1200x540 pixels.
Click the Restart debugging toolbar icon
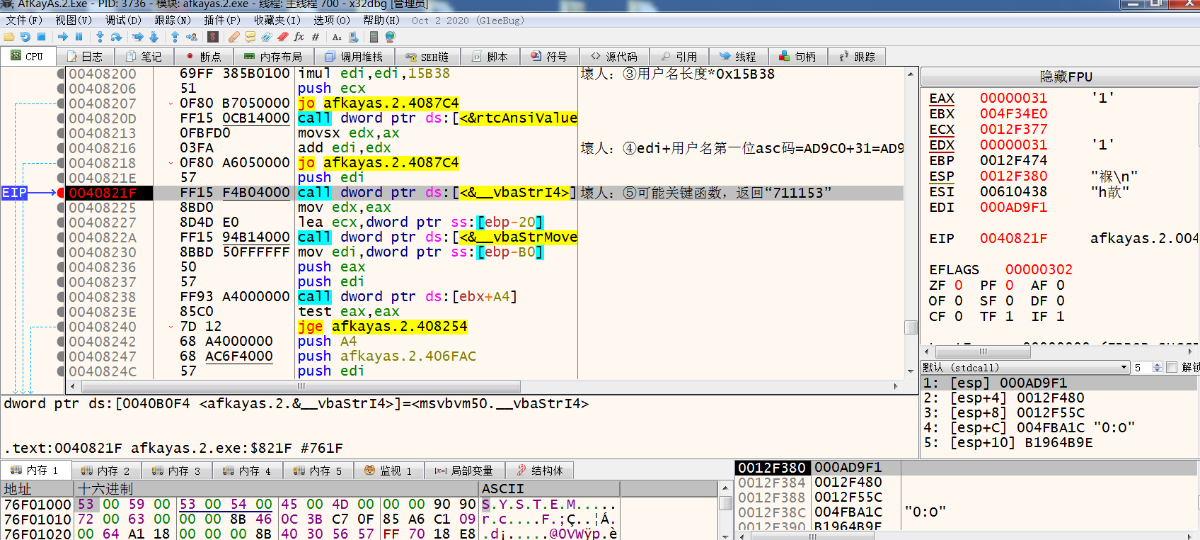(25, 36)
